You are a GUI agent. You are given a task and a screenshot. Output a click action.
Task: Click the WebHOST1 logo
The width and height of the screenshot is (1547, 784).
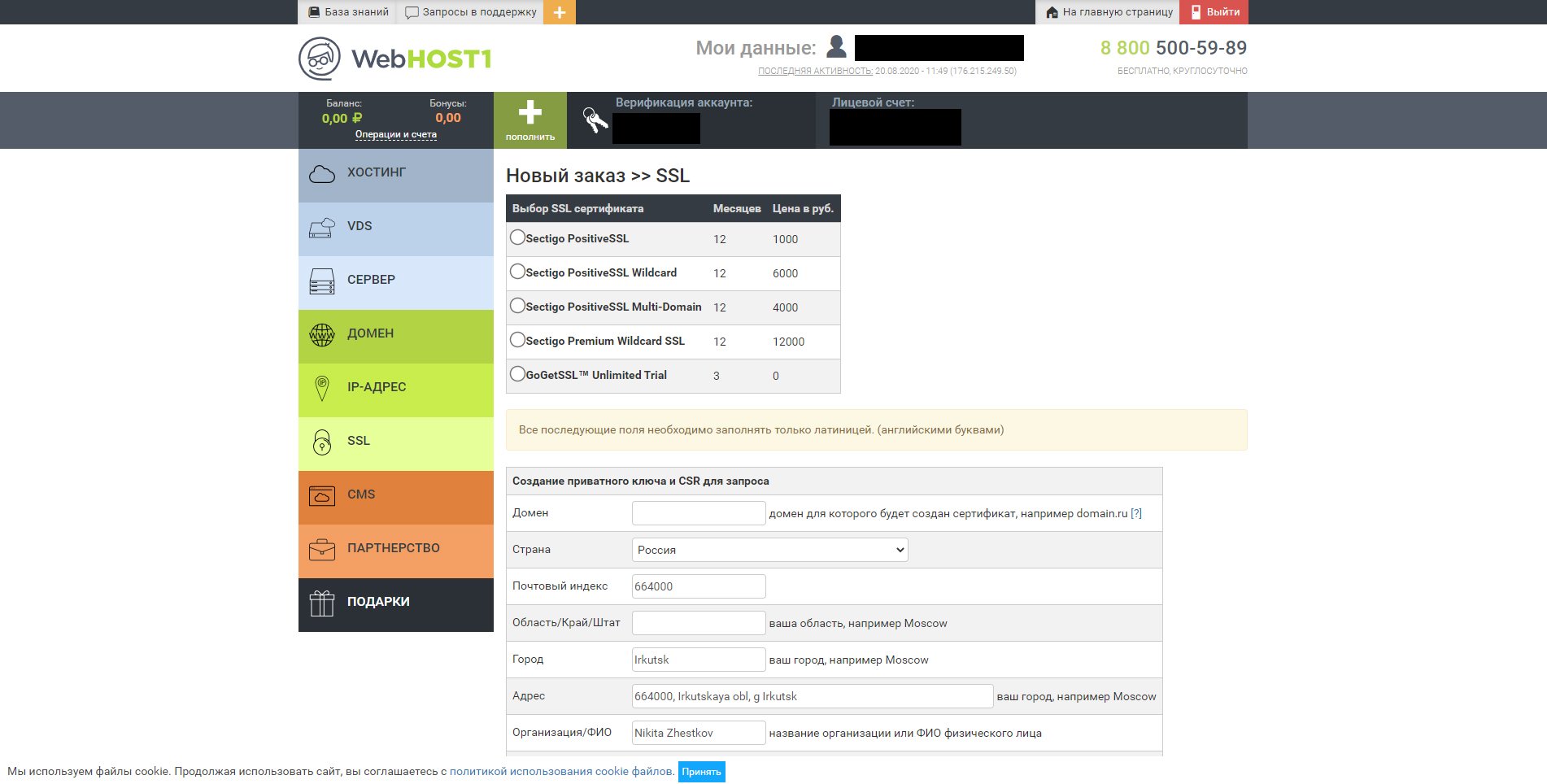[394, 59]
